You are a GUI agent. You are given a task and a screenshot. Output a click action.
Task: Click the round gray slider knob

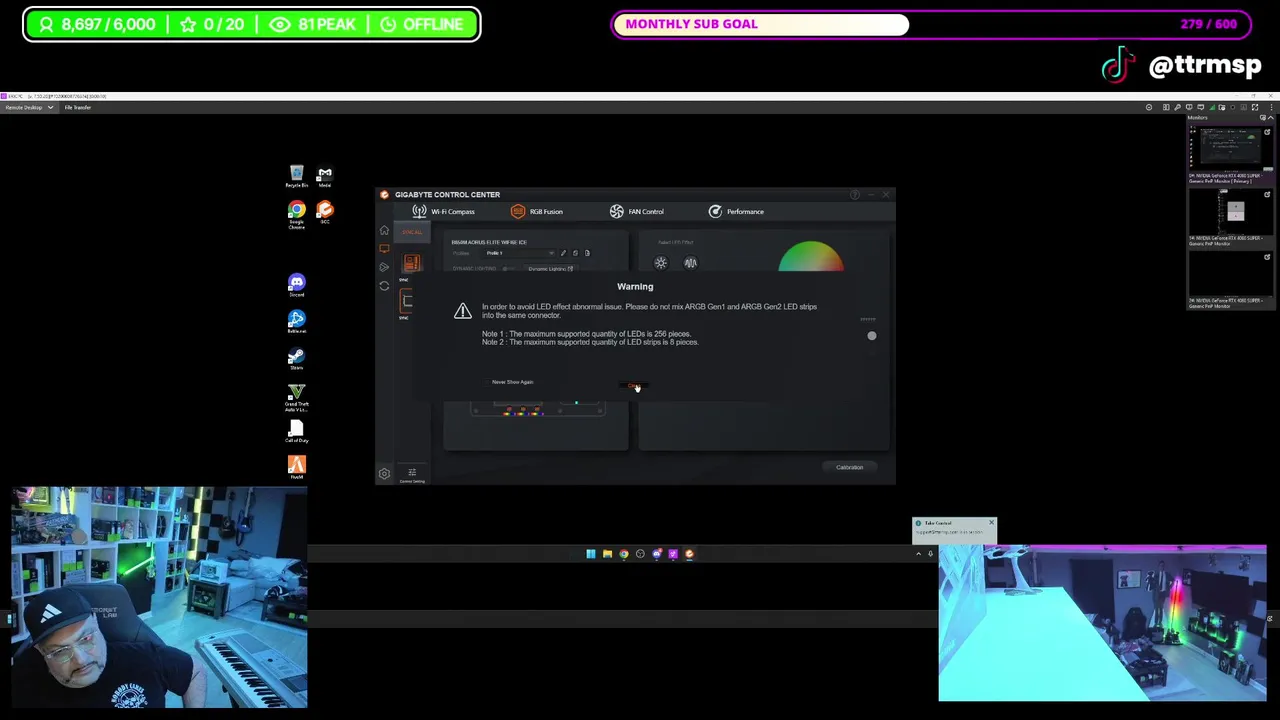pos(872,336)
